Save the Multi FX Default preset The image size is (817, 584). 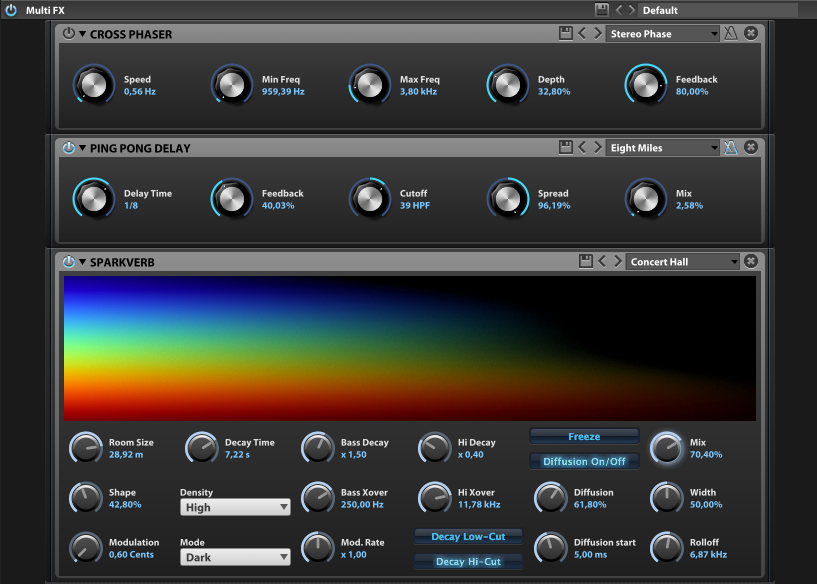point(601,9)
